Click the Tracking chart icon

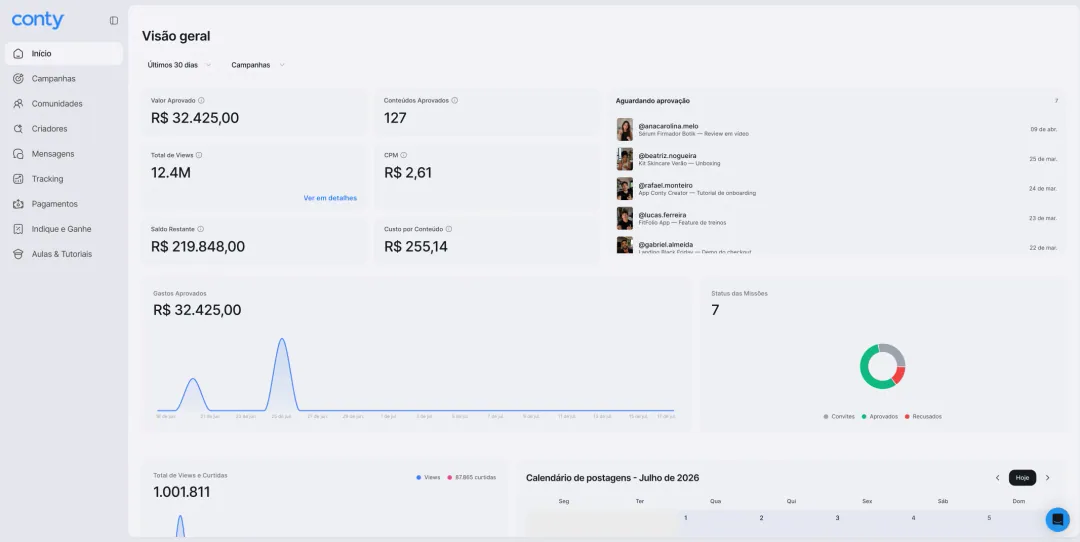click(19, 179)
